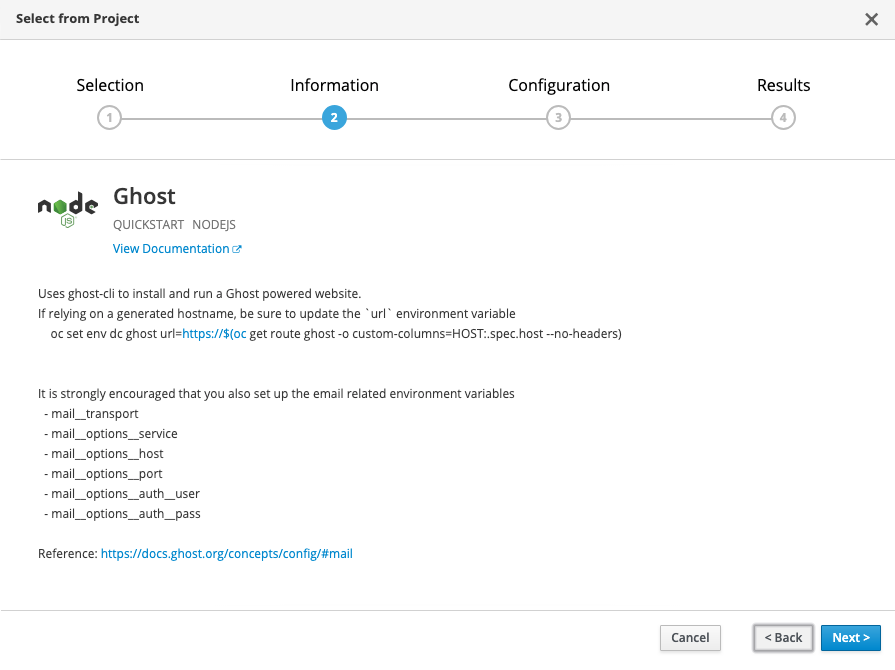The height and width of the screenshot is (670, 895).
Task: Click the step 4 circle under Results
Action: tap(783, 117)
